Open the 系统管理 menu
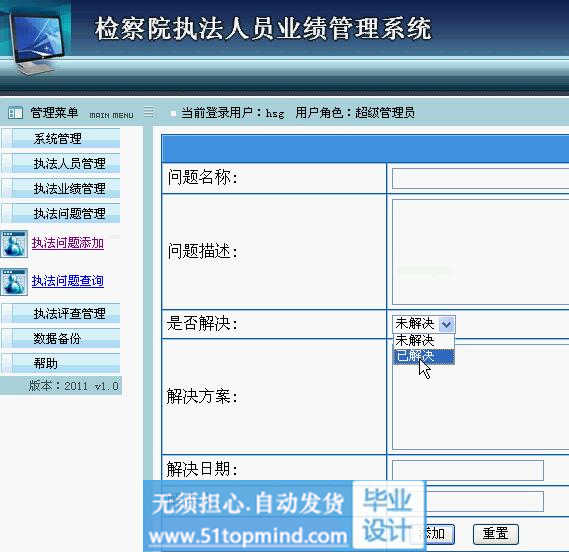Image resolution: width=569 pixels, height=552 pixels. (61, 138)
